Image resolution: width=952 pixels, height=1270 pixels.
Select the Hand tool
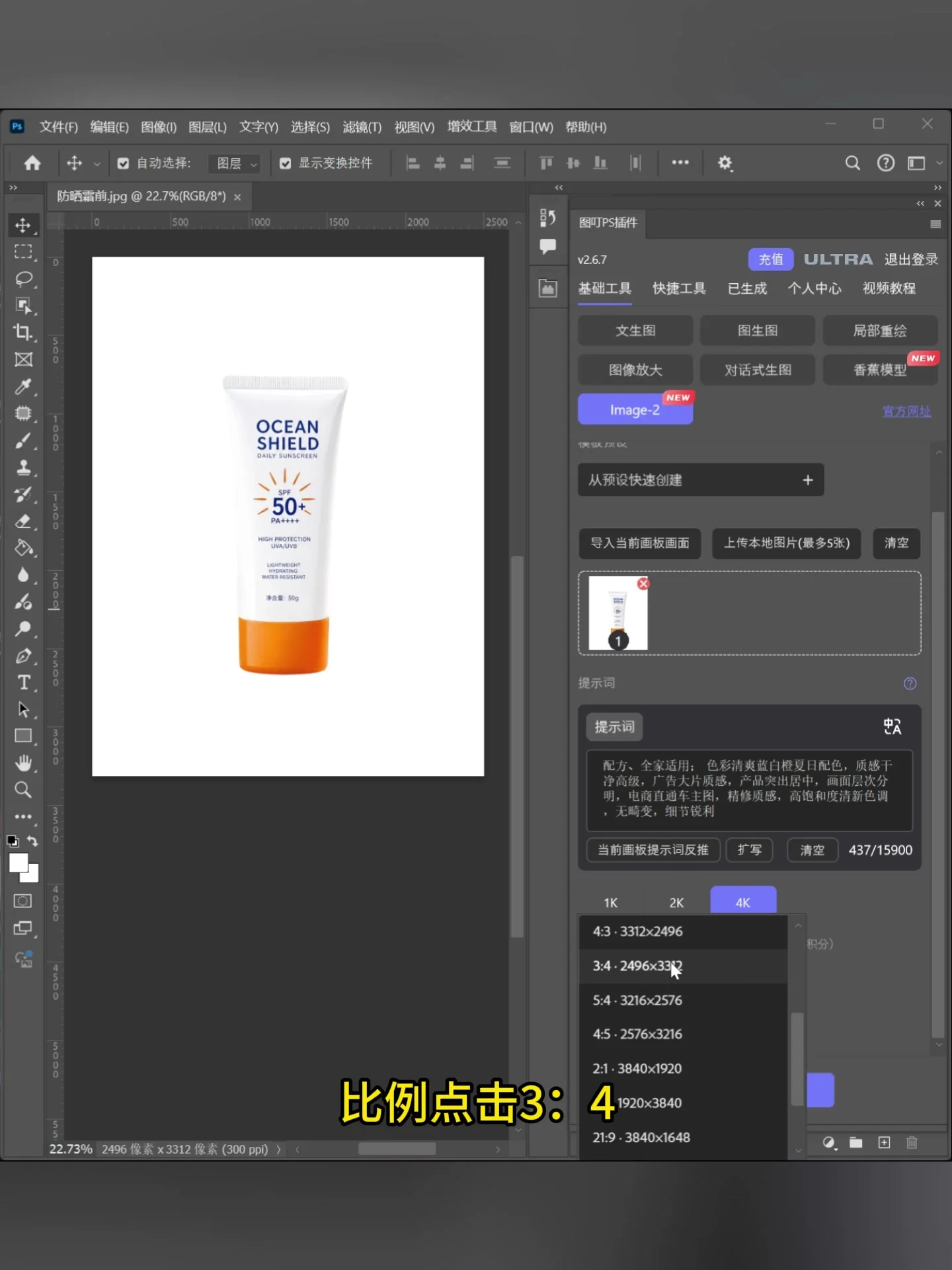tap(23, 763)
